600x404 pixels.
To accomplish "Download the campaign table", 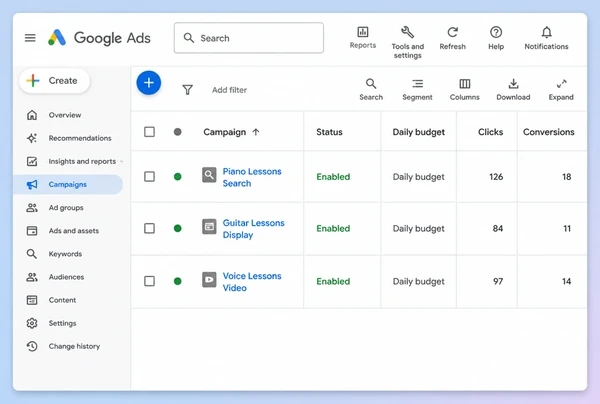I will (513, 90).
